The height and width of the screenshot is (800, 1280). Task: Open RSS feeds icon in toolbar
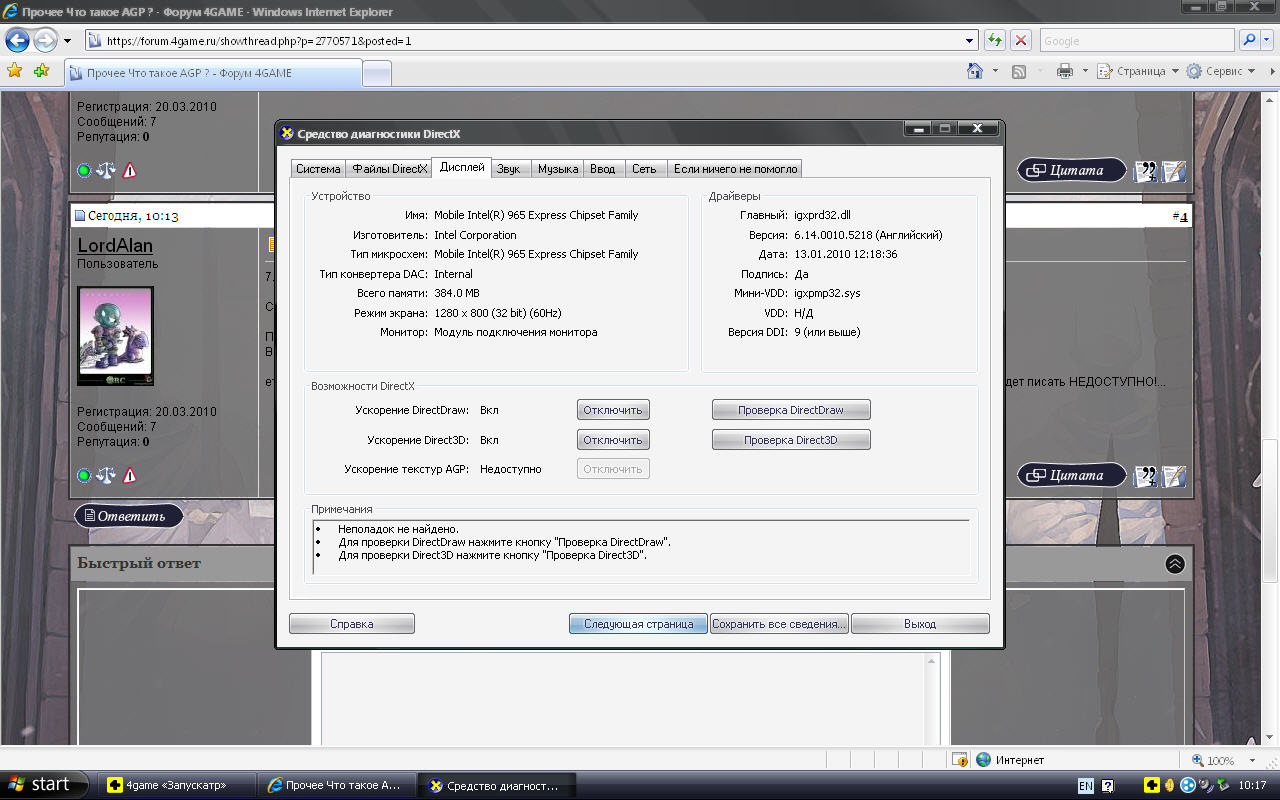1019,71
